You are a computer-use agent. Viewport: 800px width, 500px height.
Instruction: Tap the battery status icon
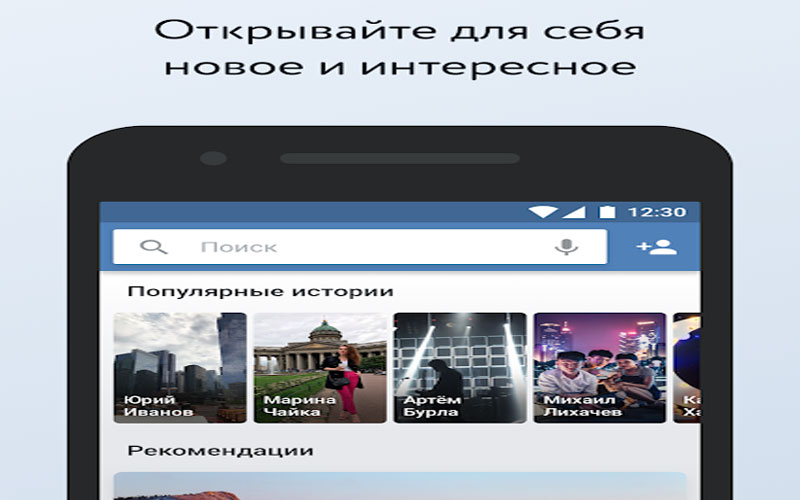click(x=607, y=212)
